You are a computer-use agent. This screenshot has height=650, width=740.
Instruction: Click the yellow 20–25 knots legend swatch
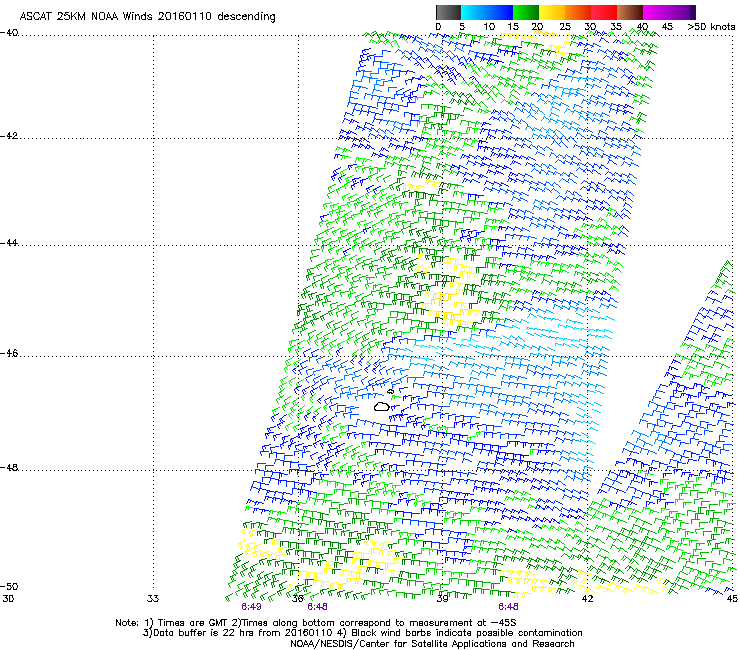coord(552,12)
